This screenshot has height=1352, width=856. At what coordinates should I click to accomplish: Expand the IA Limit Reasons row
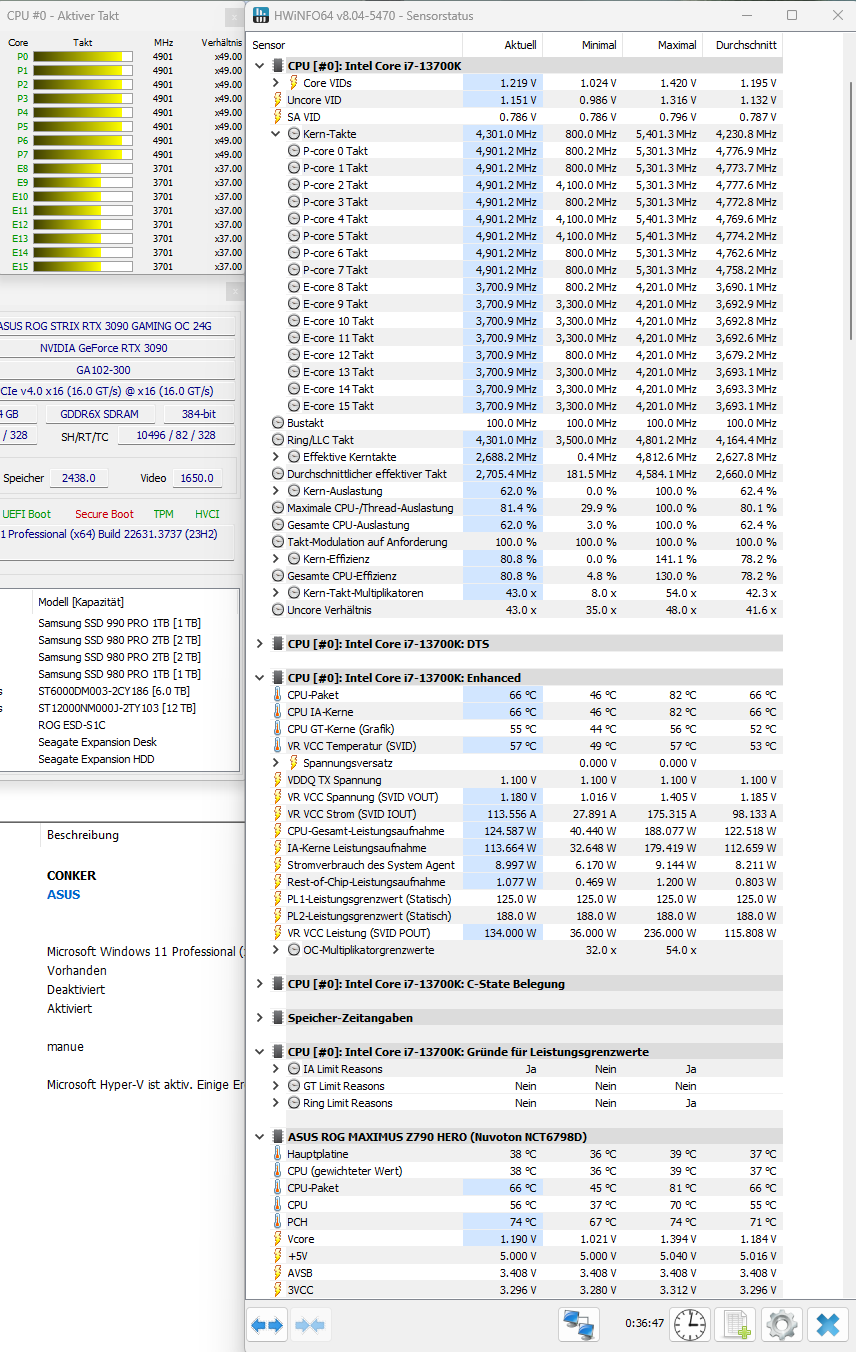click(276, 1069)
